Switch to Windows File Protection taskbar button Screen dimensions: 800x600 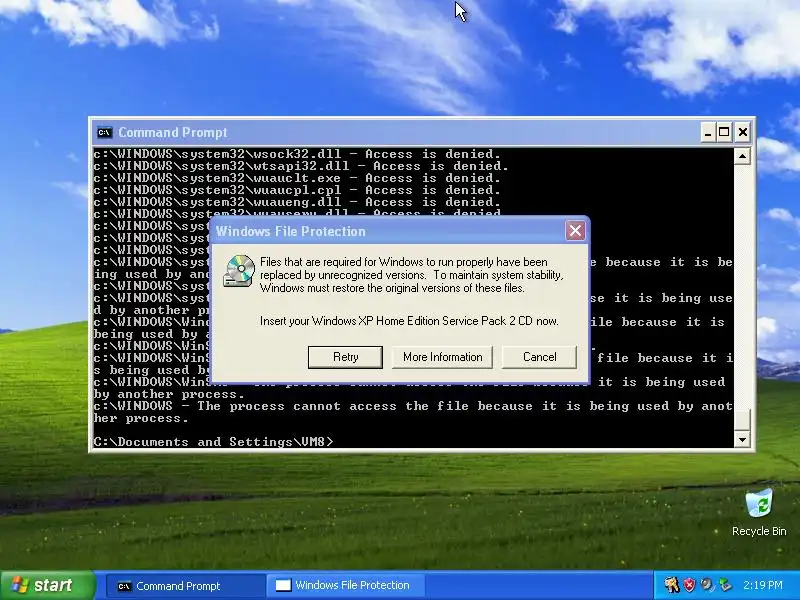click(x=345, y=586)
